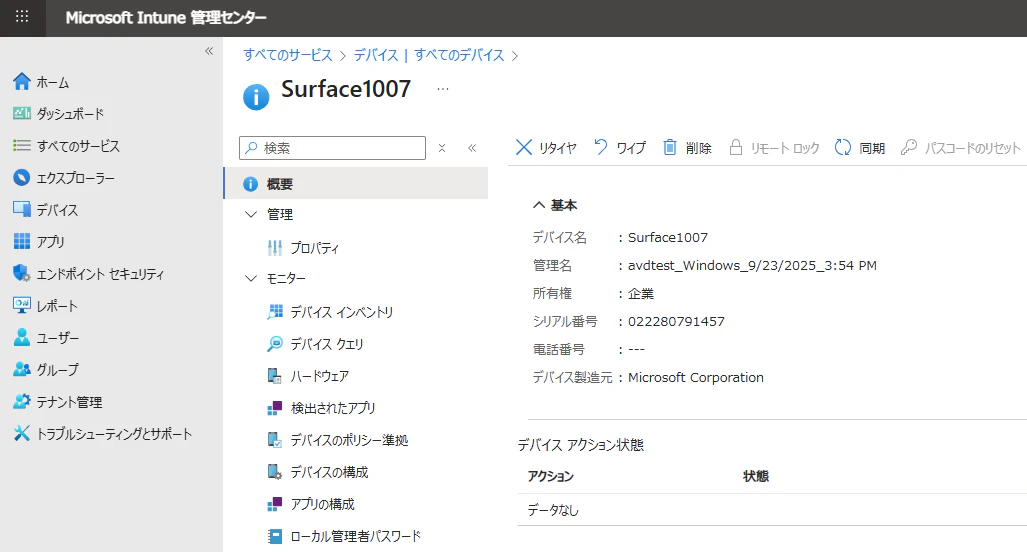Click the ユーザー person icon

22,337
